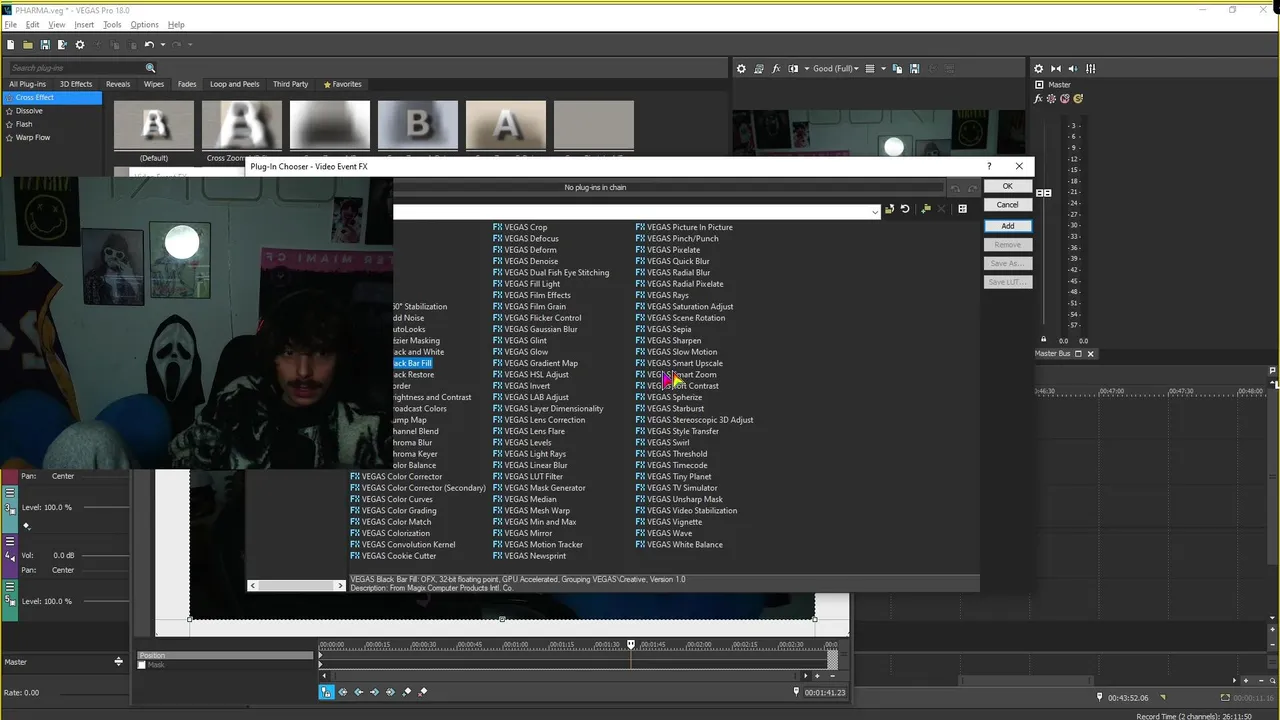This screenshot has width=1280, height=720.
Task: Toggle the Mask checkbox in keyframe panel
Action: [x=142, y=665]
